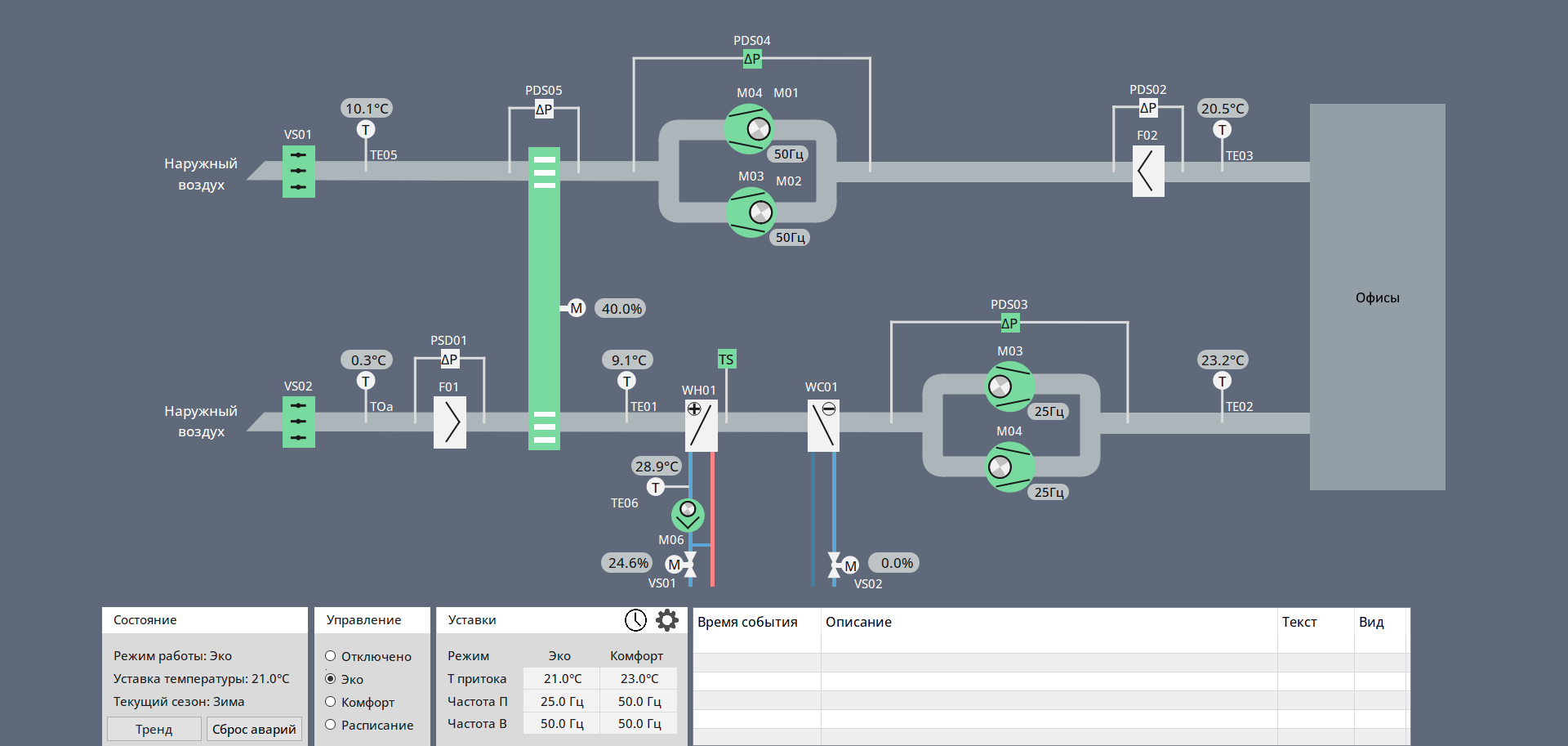Click the M06 circulation pump icon
Image resolution: width=1568 pixels, height=746 pixels.
tap(688, 516)
